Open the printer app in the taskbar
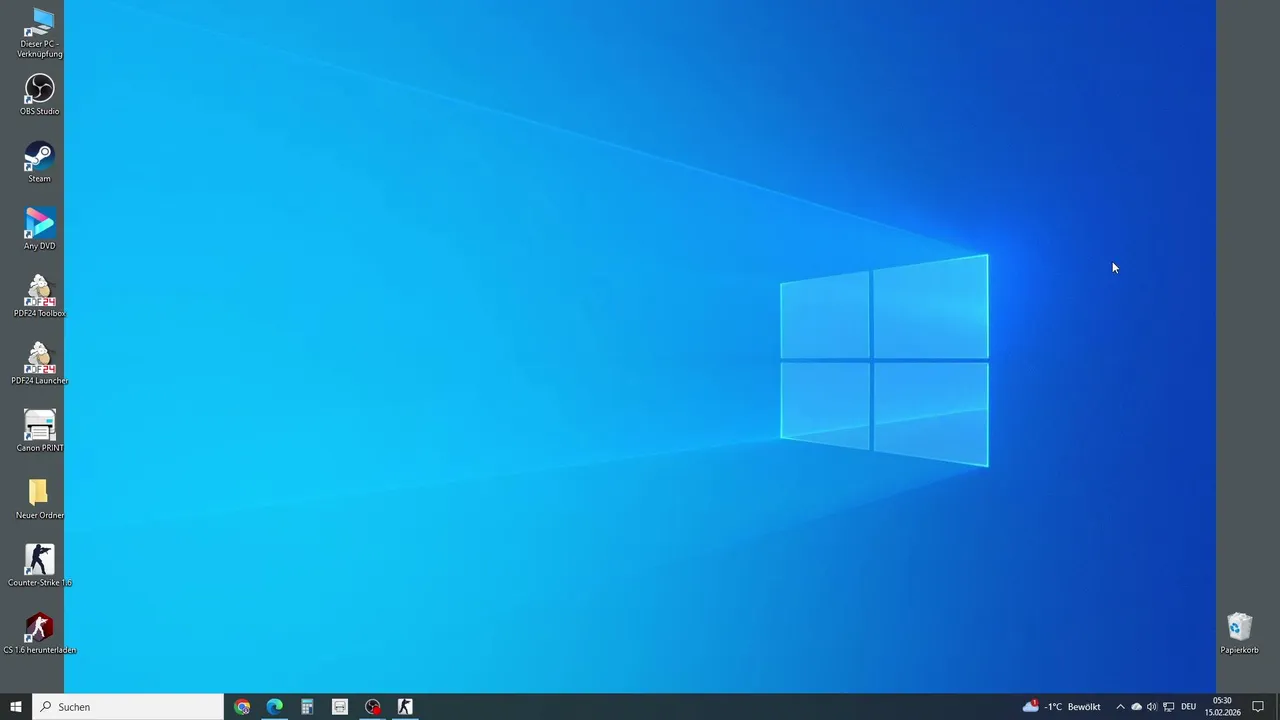Image resolution: width=1280 pixels, height=720 pixels. coord(340,707)
